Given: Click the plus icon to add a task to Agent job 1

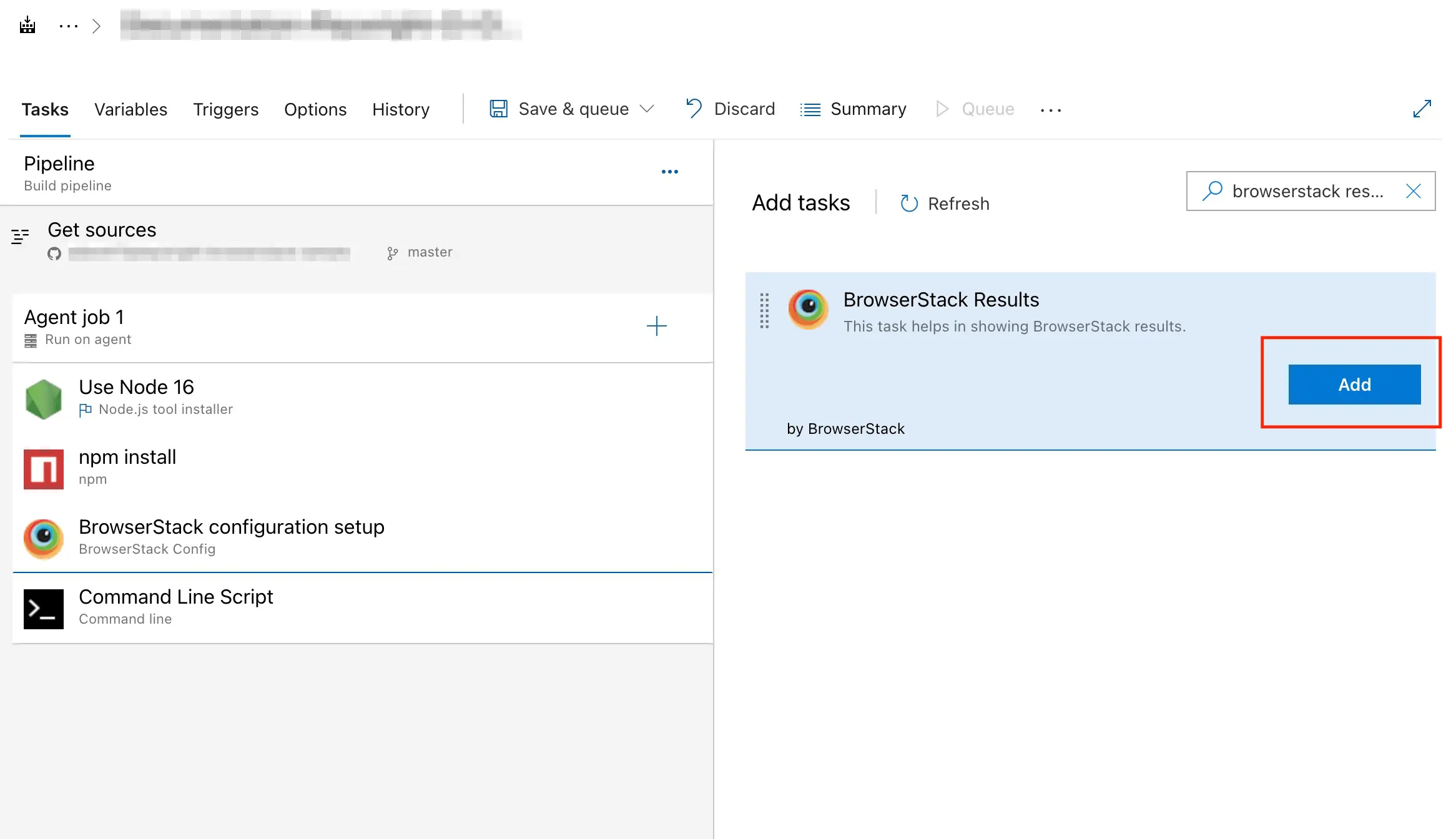Looking at the screenshot, I should [x=656, y=326].
